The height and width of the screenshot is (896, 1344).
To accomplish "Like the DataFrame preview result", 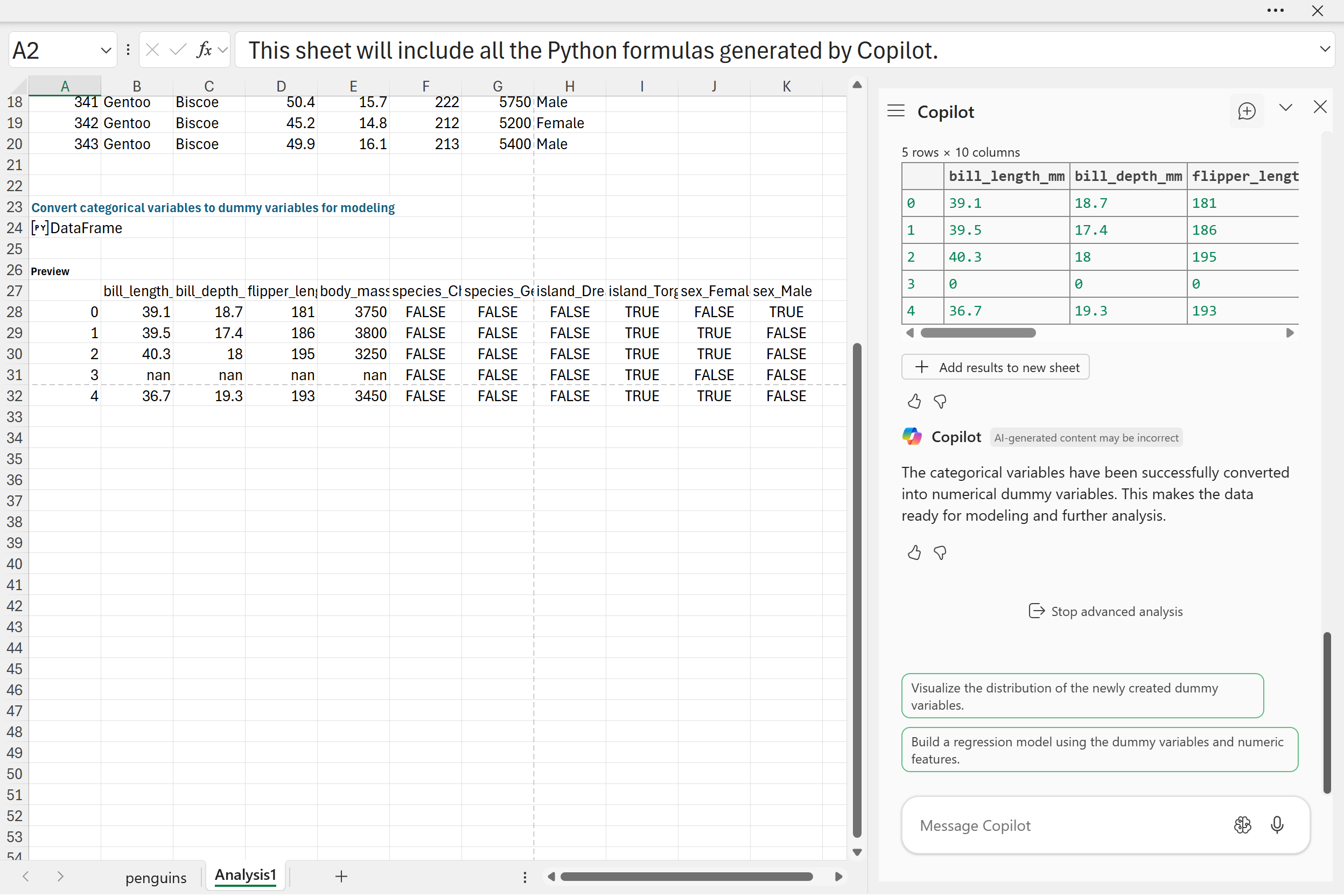I will [x=914, y=402].
